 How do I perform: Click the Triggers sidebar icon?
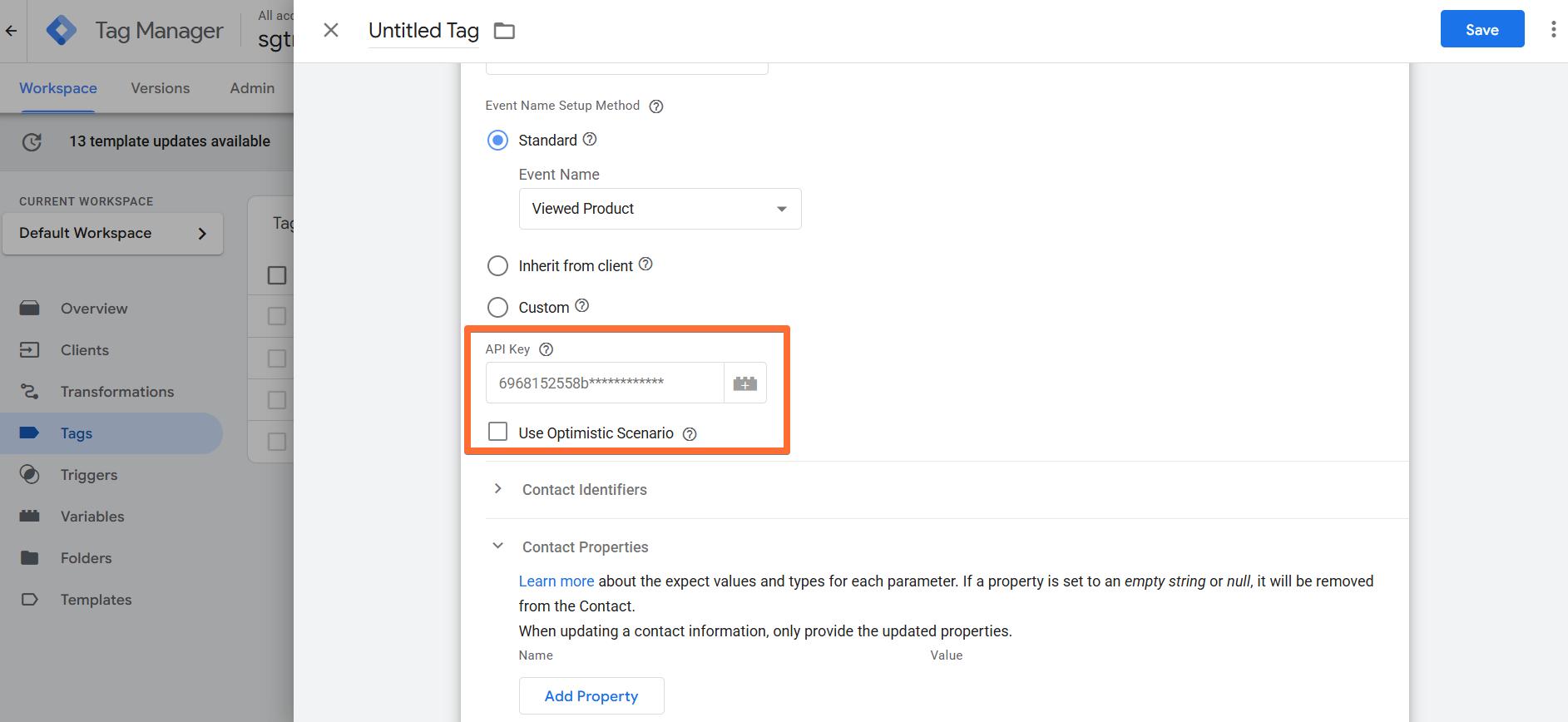point(29,475)
